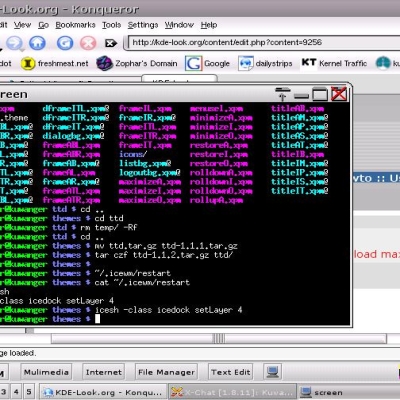Launch terminal via the monitor icon button
The width and height of the screenshot is (400, 400).
[x=273, y=372]
